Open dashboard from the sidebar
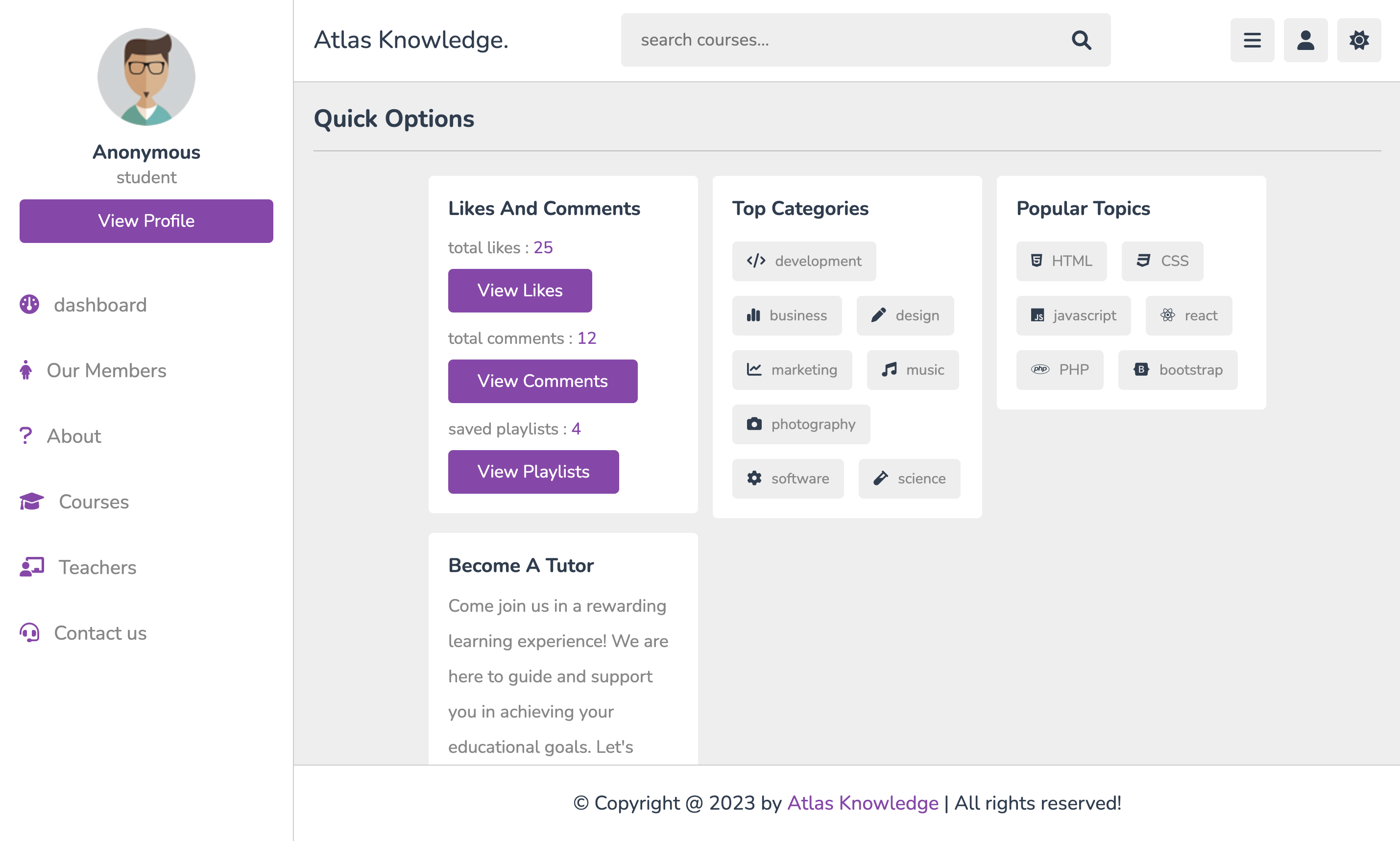The width and height of the screenshot is (1400, 841). 100,305
